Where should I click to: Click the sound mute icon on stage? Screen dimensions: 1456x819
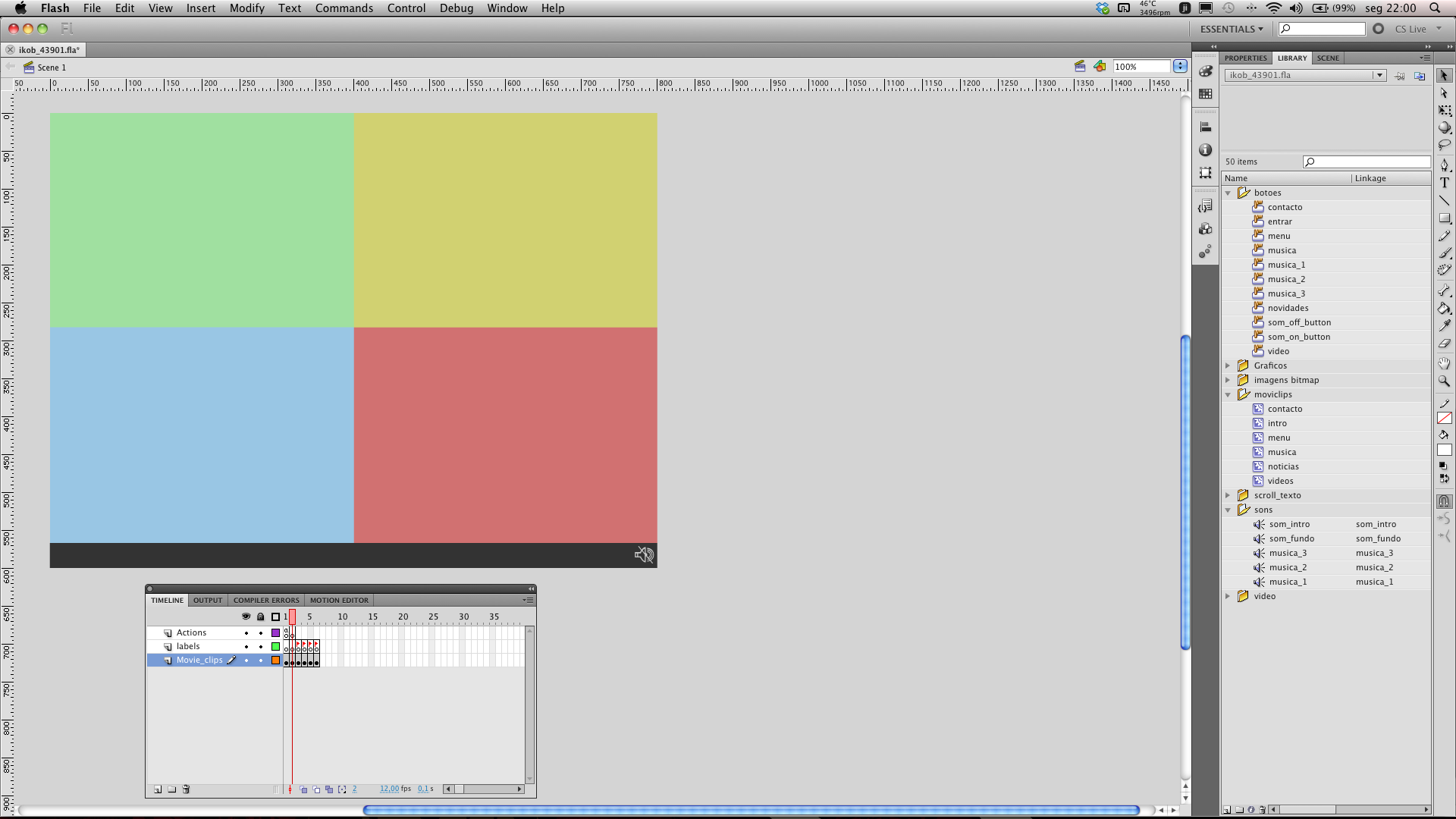point(644,555)
